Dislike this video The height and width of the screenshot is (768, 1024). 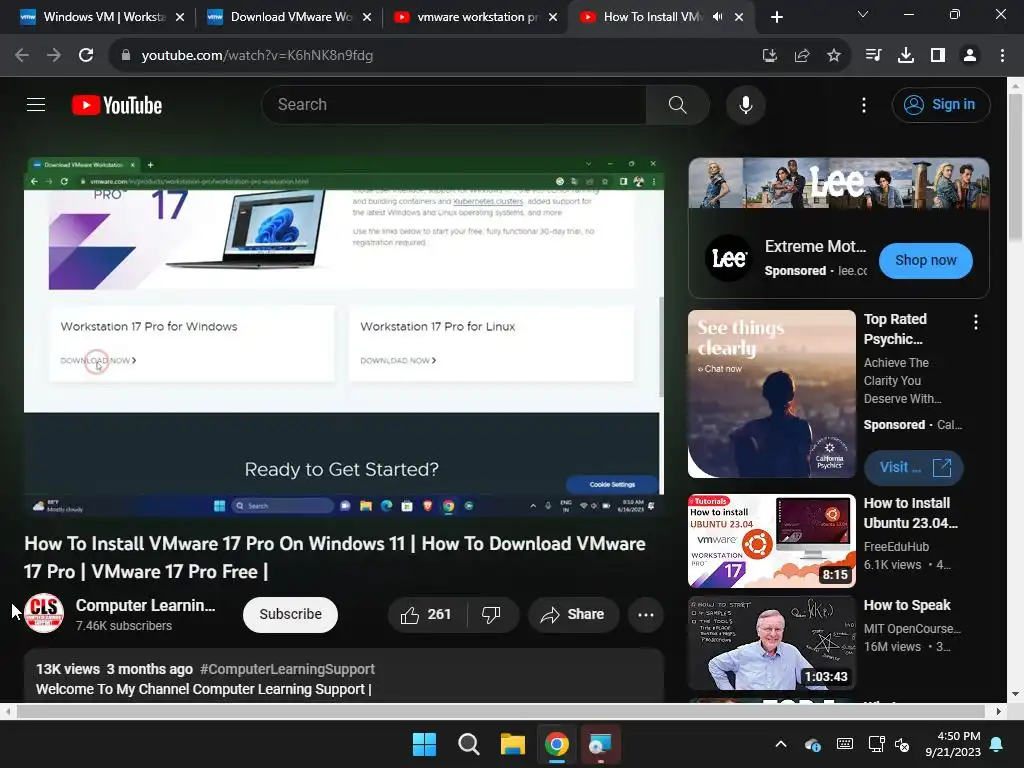click(491, 615)
